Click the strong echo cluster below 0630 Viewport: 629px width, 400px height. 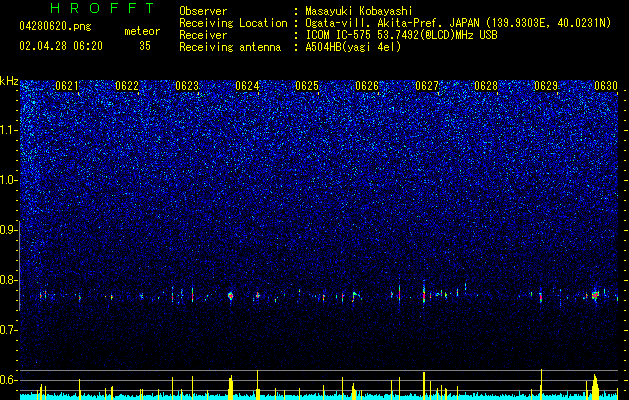coord(595,295)
